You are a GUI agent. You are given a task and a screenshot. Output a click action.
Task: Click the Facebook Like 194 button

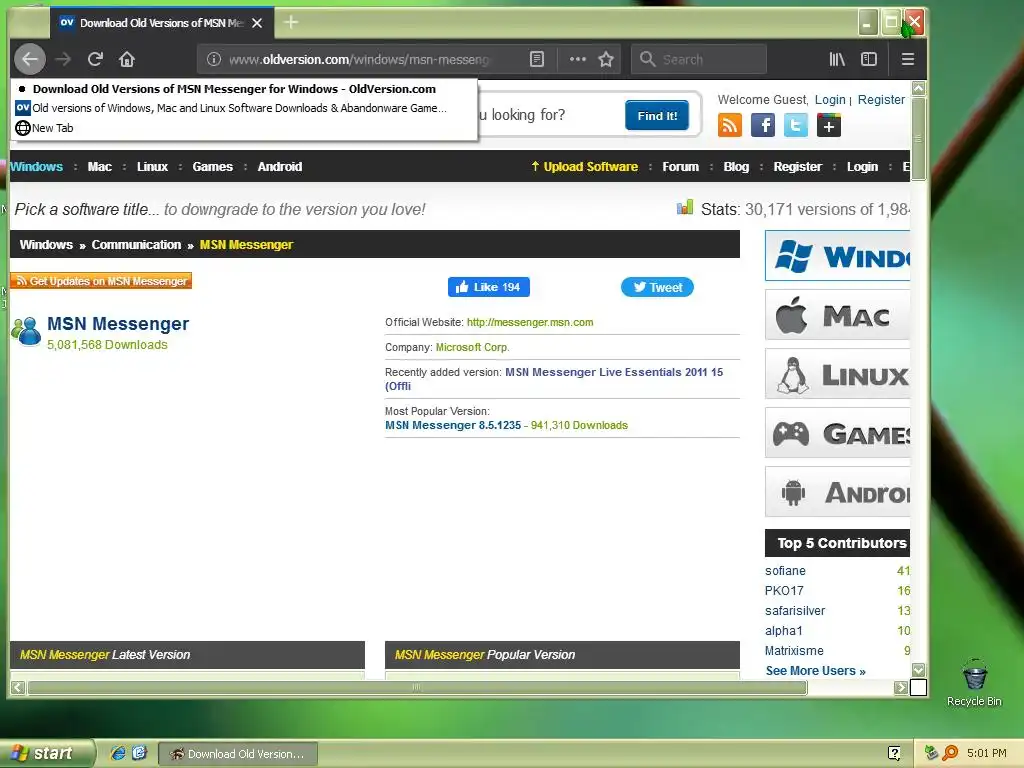(x=488, y=287)
